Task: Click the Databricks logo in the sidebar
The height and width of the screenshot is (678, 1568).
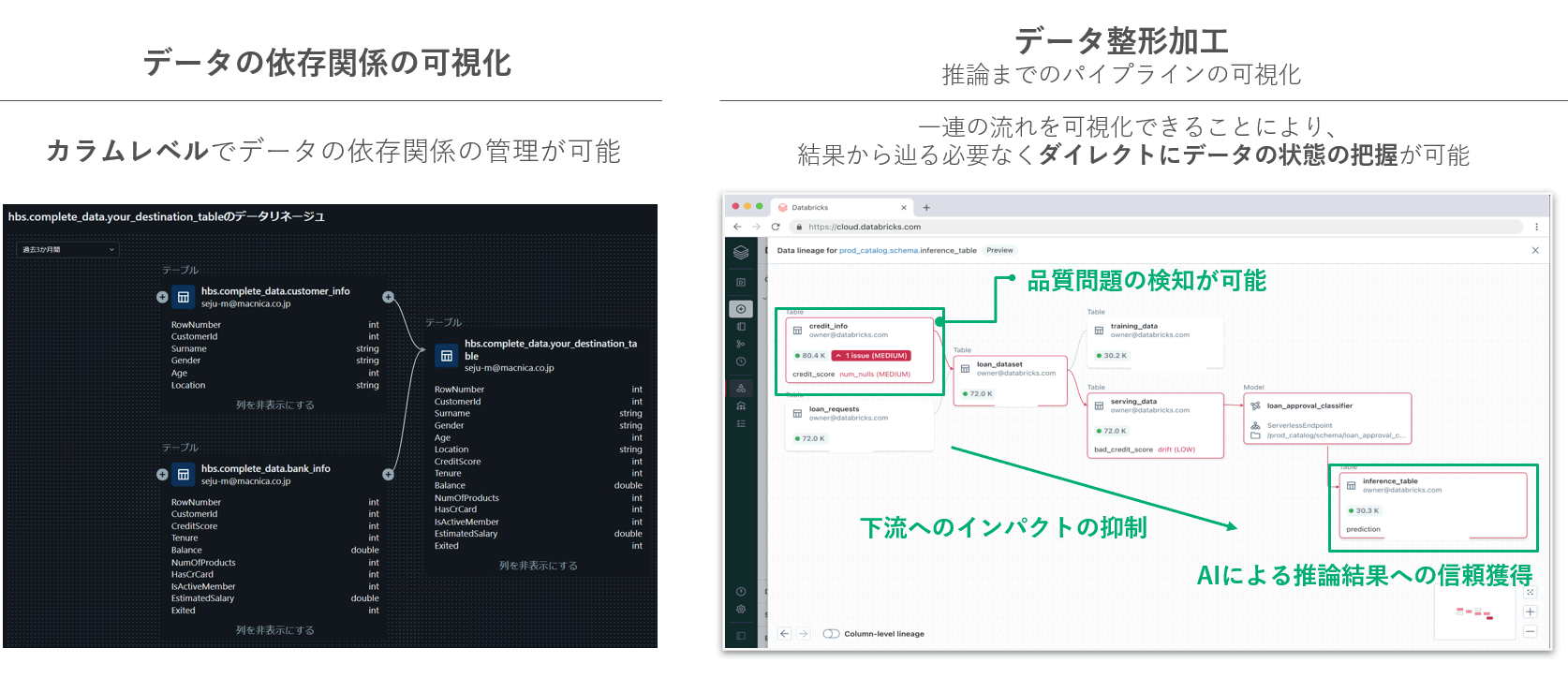Action: coord(741,252)
